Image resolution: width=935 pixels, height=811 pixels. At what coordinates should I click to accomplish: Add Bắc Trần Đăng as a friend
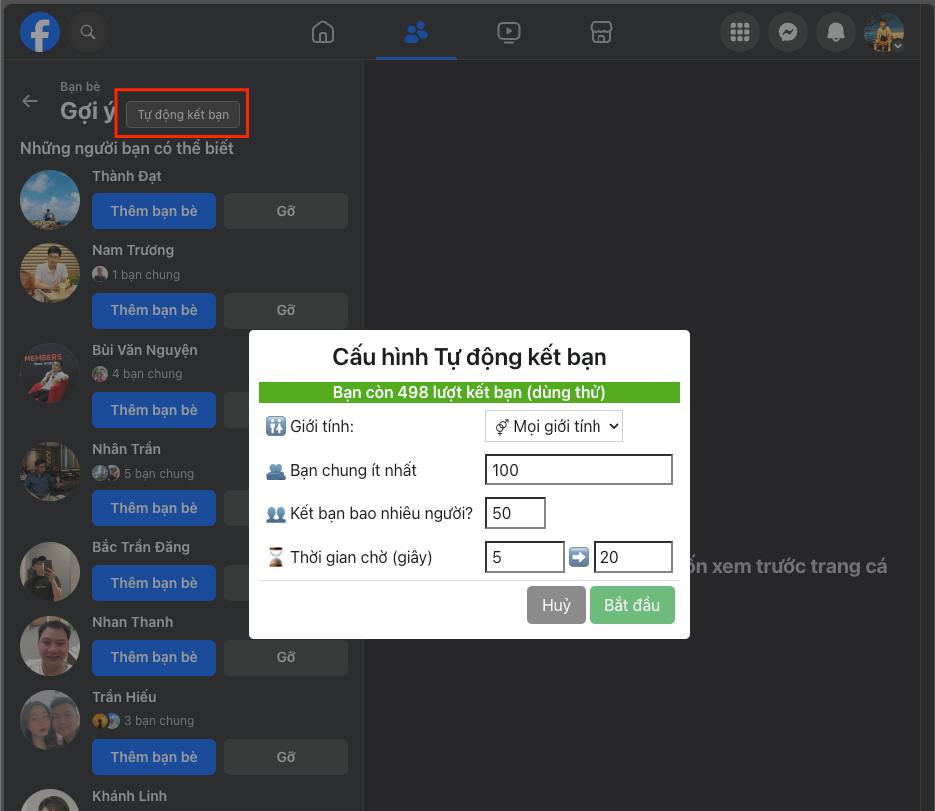click(x=154, y=583)
